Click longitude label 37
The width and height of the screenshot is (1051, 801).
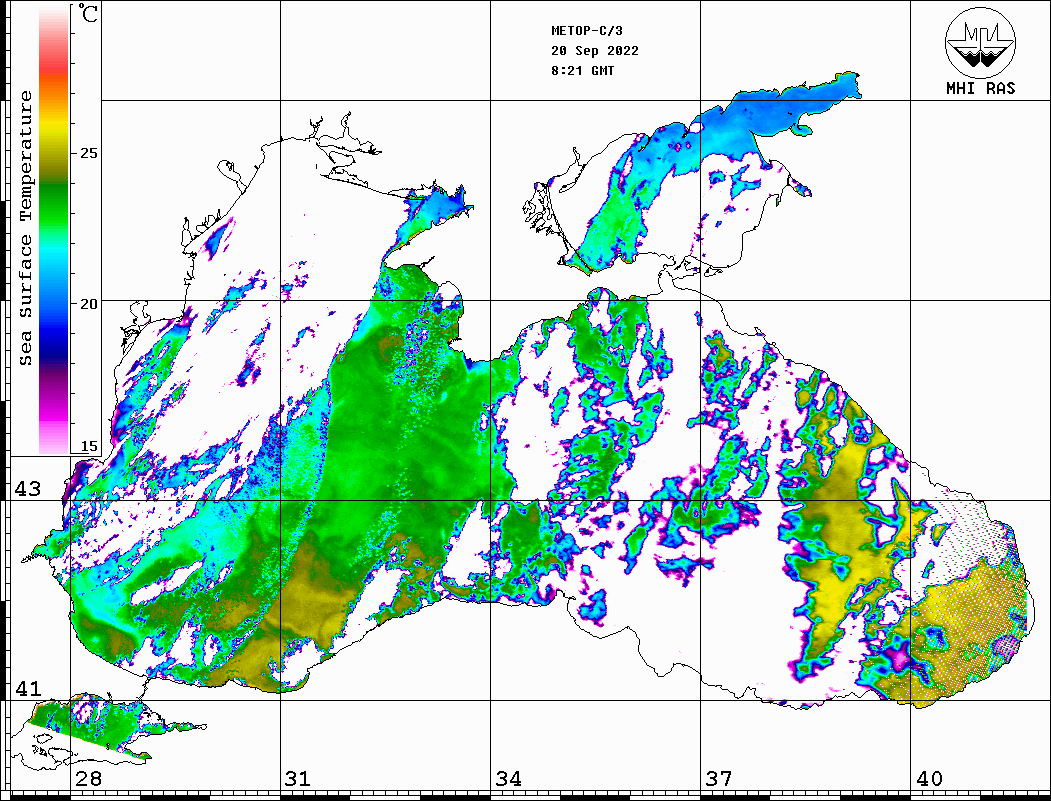(718, 779)
